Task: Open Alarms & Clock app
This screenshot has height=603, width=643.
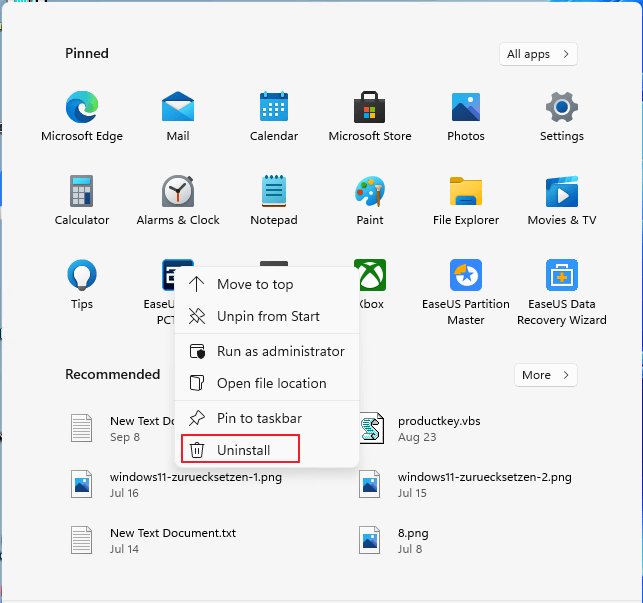Action: 178,192
